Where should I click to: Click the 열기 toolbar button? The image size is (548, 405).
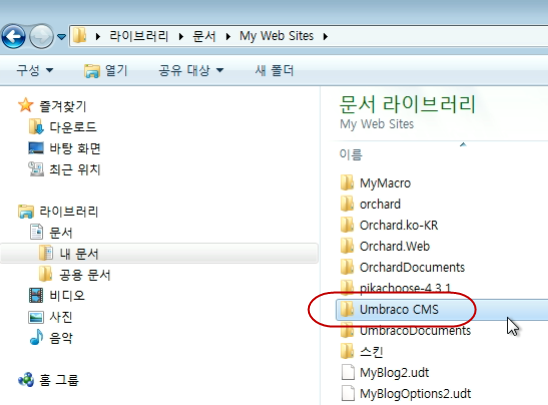(x=106, y=71)
